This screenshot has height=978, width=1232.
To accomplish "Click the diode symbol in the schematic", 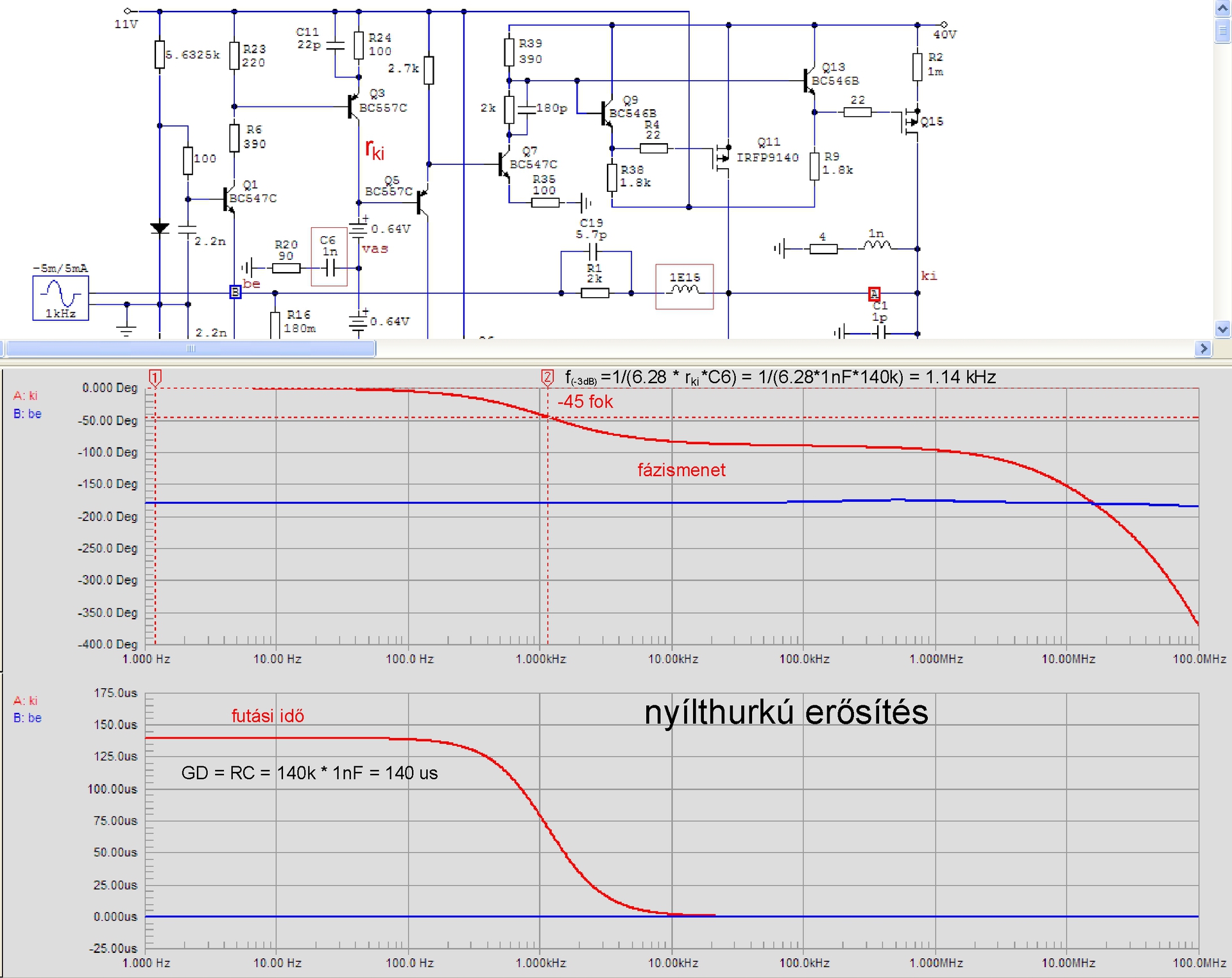I will pos(159,228).
